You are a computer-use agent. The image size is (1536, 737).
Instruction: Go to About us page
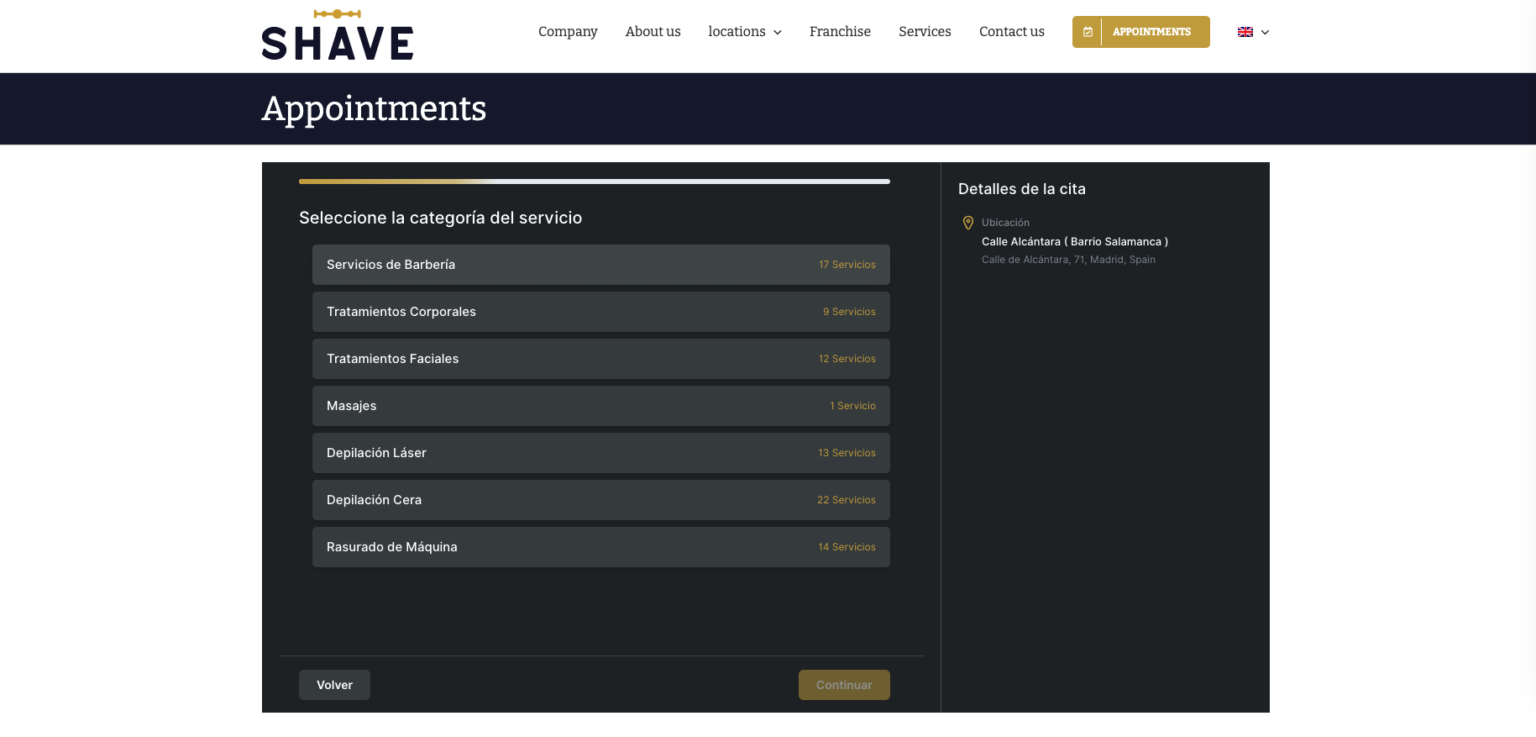[x=652, y=31]
